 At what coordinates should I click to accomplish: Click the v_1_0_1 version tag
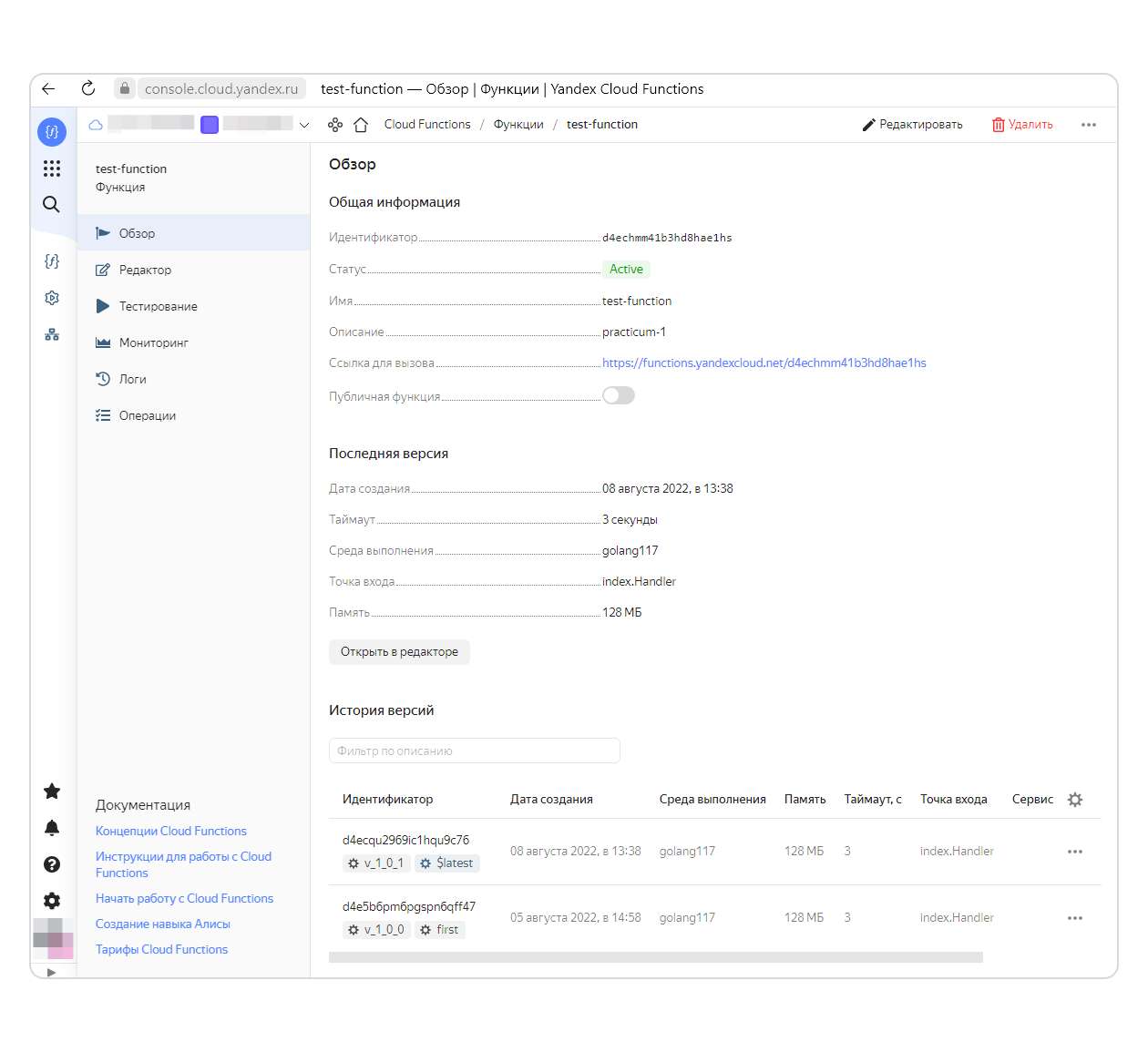(x=375, y=863)
